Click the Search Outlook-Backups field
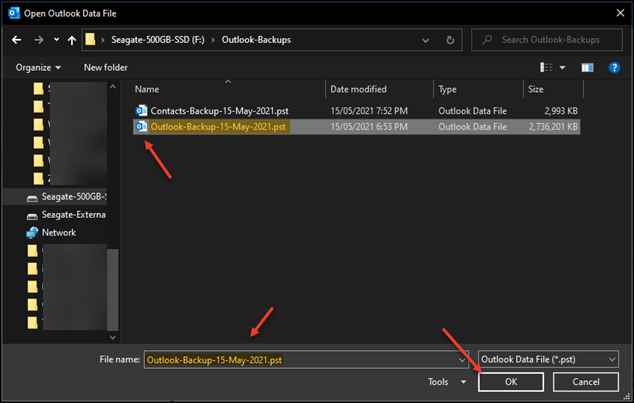The width and height of the screenshot is (634, 403). (547, 40)
